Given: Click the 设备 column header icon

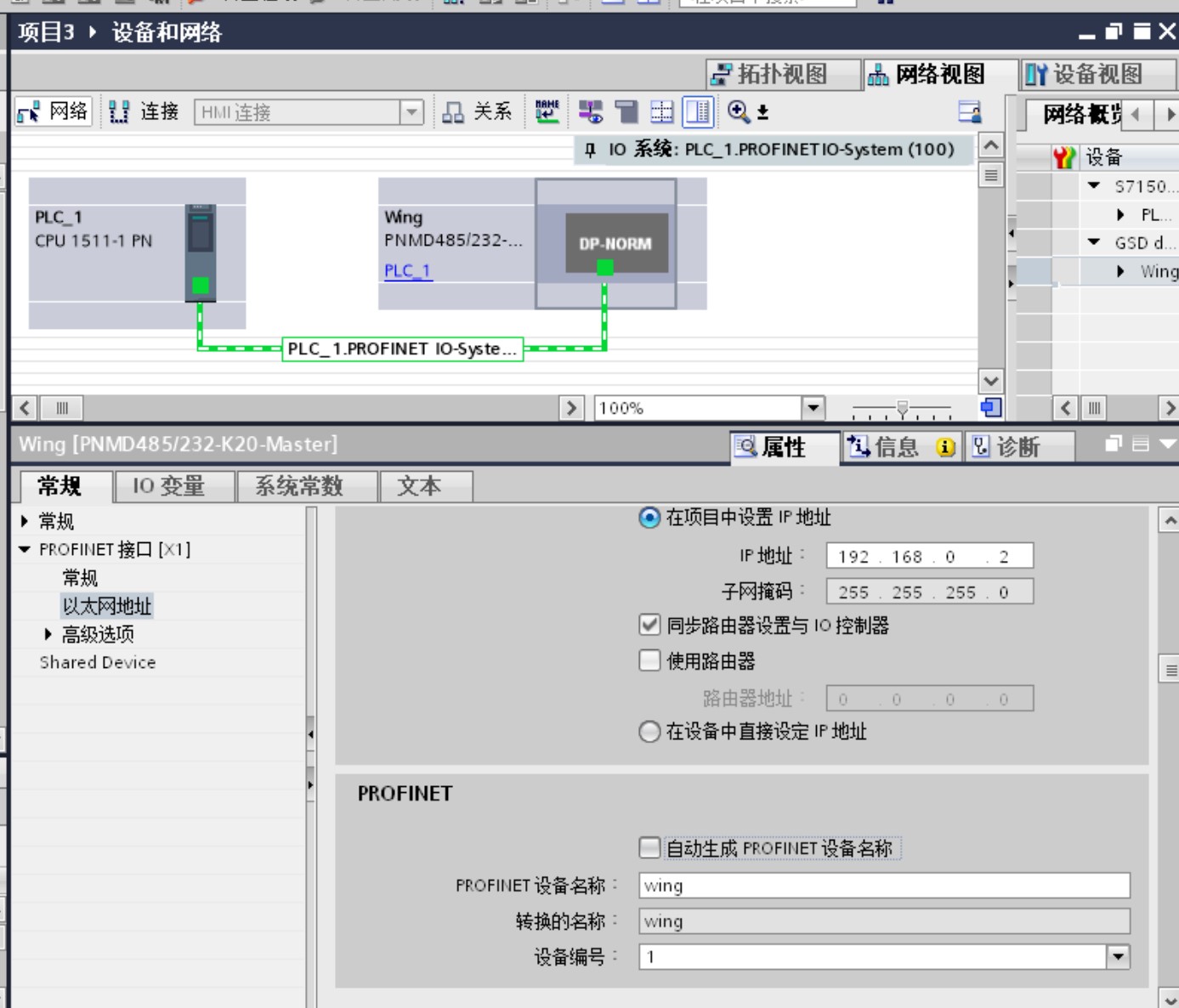Looking at the screenshot, I should [1063, 157].
